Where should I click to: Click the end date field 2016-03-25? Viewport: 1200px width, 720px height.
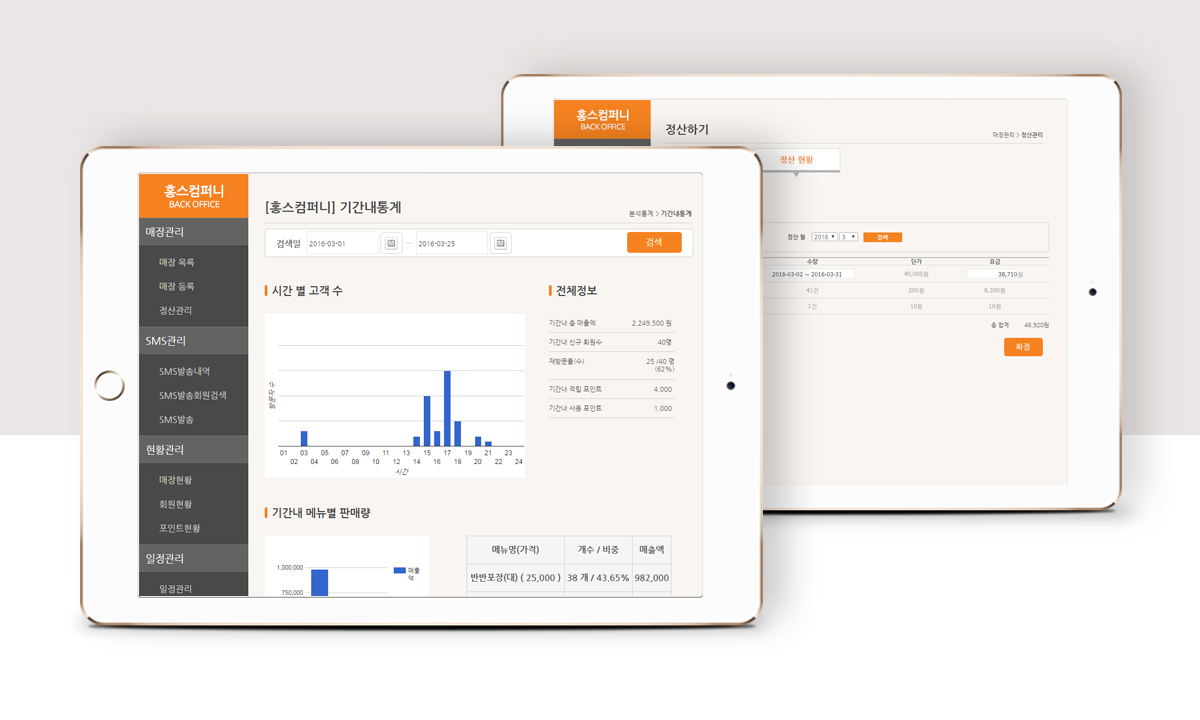pos(451,243)
